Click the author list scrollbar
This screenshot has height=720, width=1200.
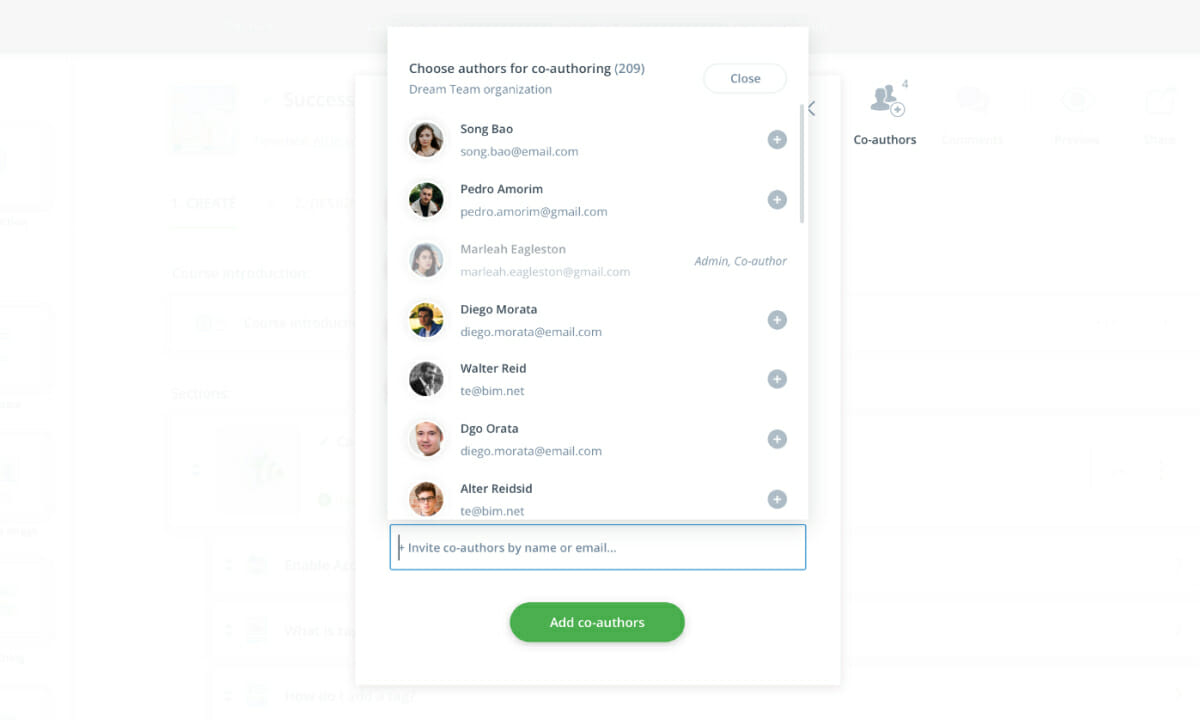[802, 163]
